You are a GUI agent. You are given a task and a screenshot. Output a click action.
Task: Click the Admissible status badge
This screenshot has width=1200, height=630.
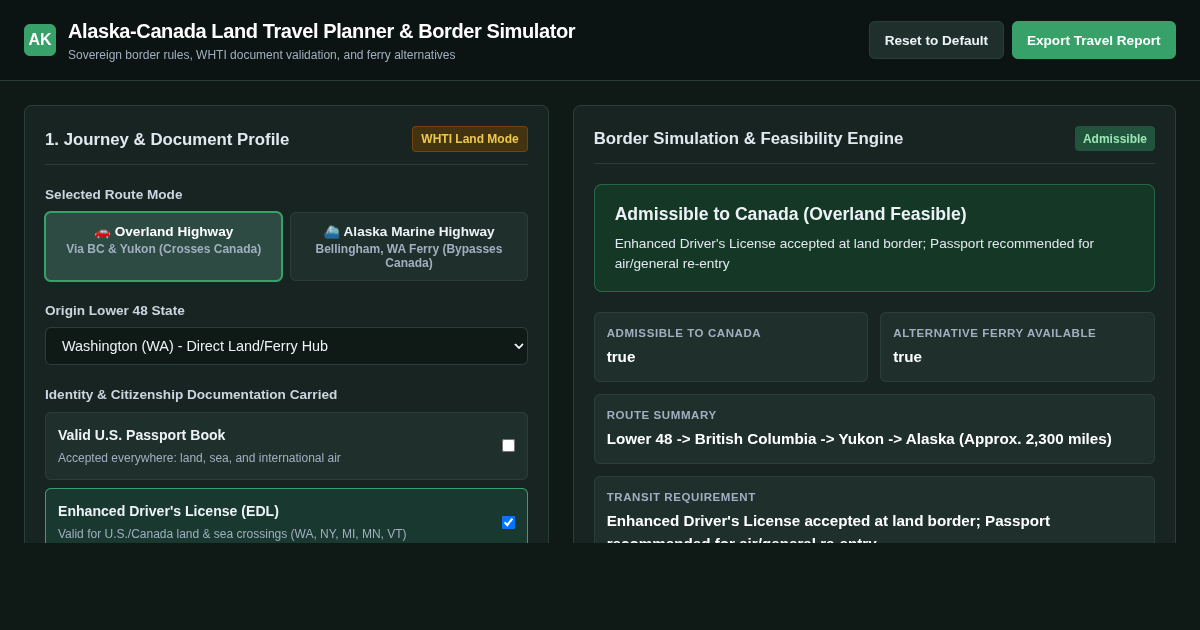click(x=1114, y=139)
